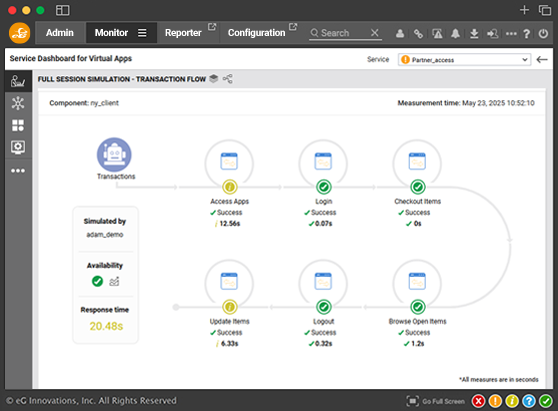Click the sign-in user arrow icon
Viewport: 558px width, 411px height.
click(493, 33)
